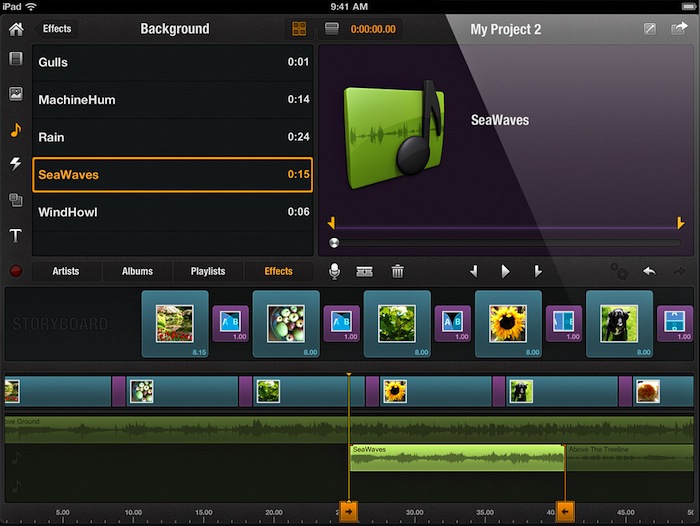Click the 0:00:00.00 timecode display

coord(373,29)
